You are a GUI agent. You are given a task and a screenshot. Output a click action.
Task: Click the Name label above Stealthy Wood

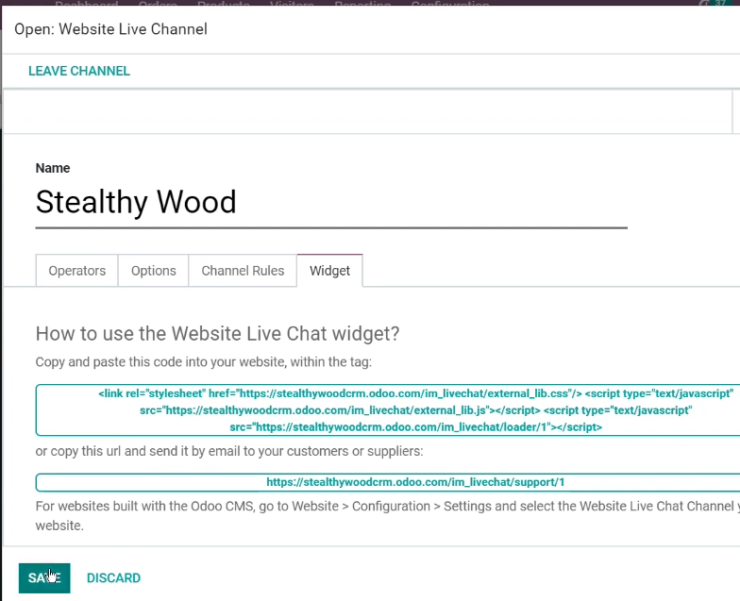53,168
